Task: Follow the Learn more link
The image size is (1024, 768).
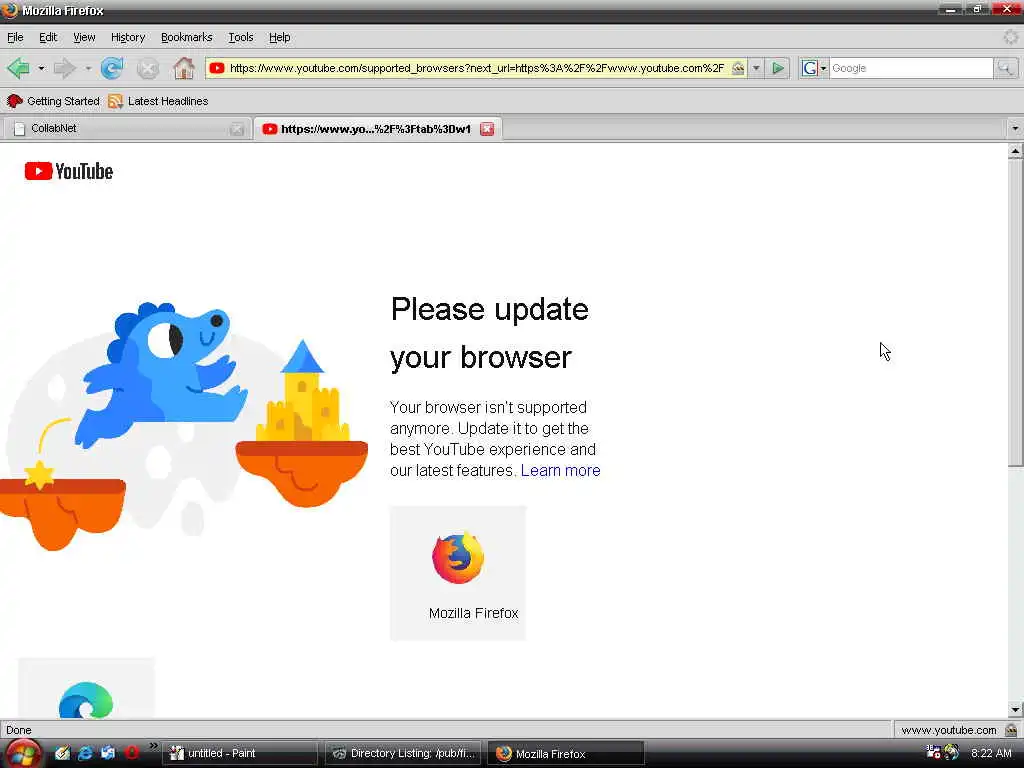Action: click(x=560, y=470)
